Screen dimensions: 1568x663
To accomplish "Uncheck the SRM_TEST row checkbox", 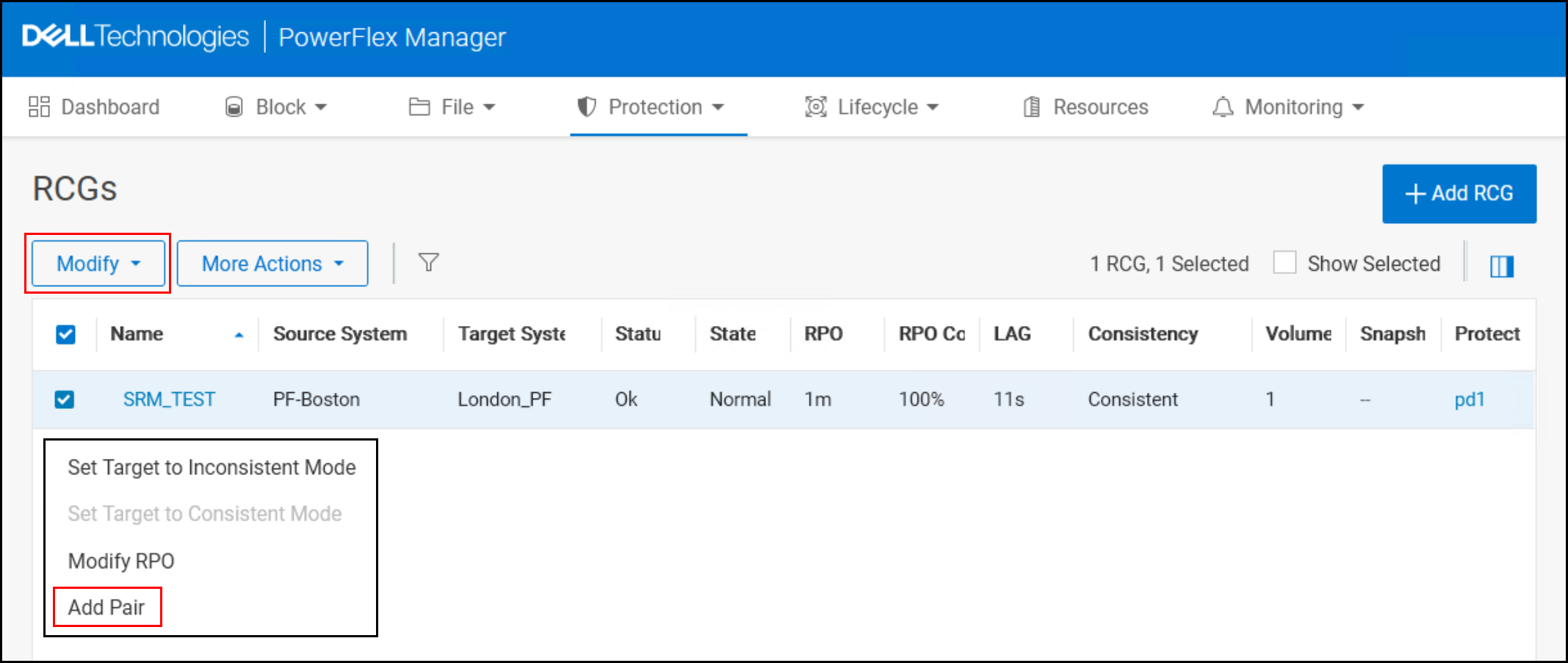I will (x=65, y=399).
